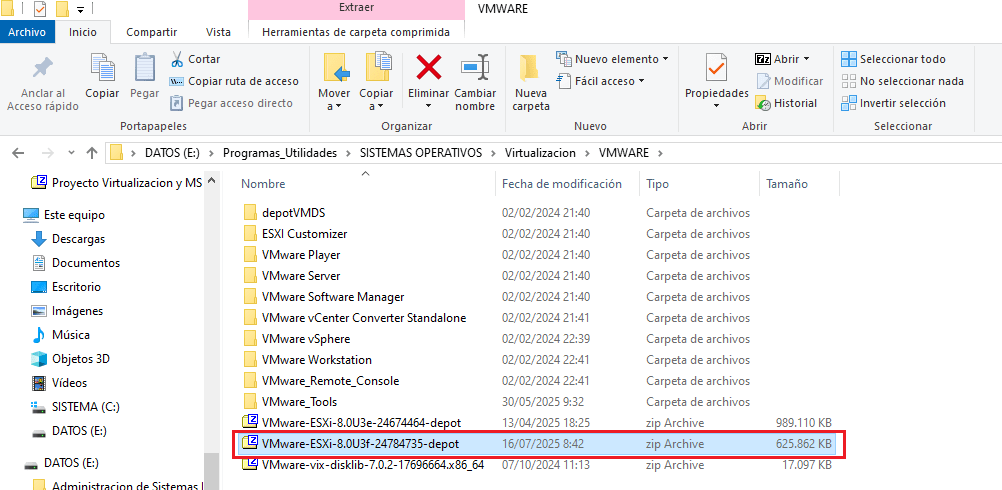Open the Abrir 7z dropdown
This screenshot has width=1002, height=490.
point(783,59)
